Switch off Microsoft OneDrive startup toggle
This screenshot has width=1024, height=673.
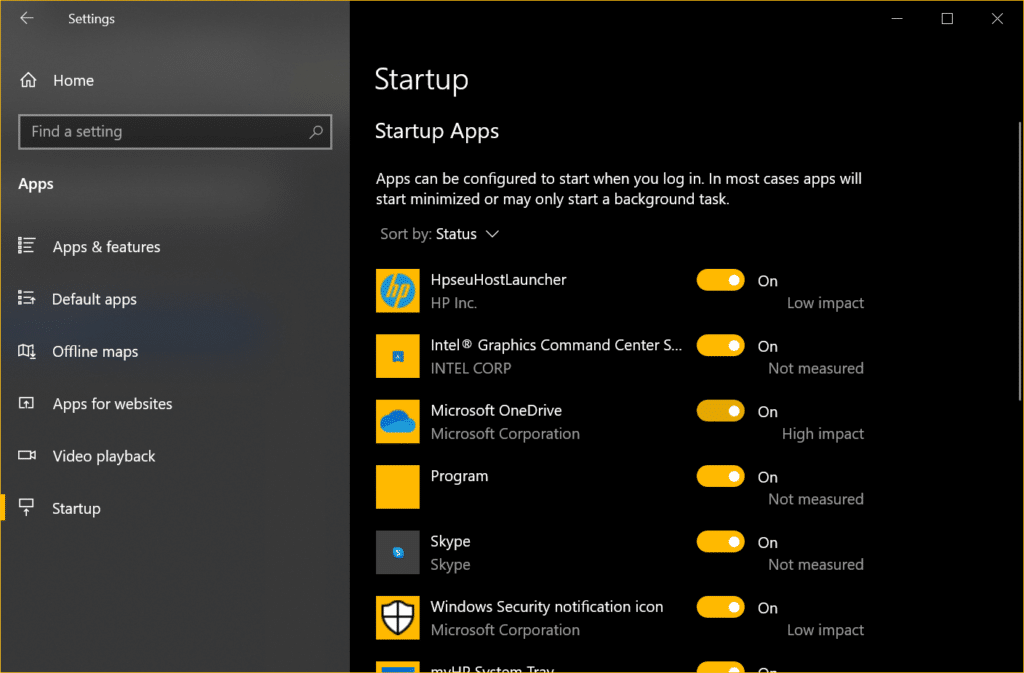[720, 411]
